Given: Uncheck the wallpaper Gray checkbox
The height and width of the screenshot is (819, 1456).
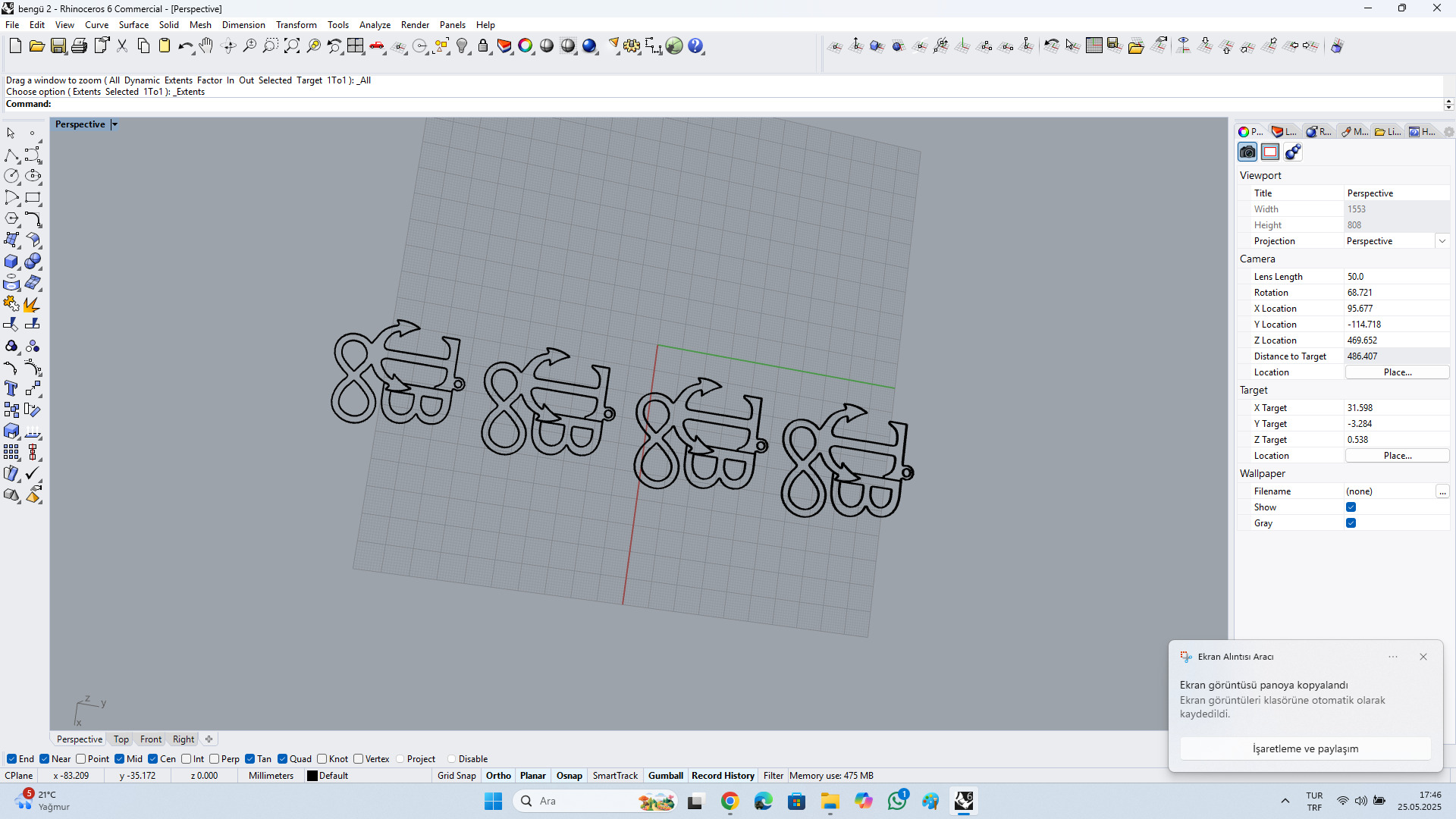Looking at the screenshot, I should click(x=1351, y=523).
